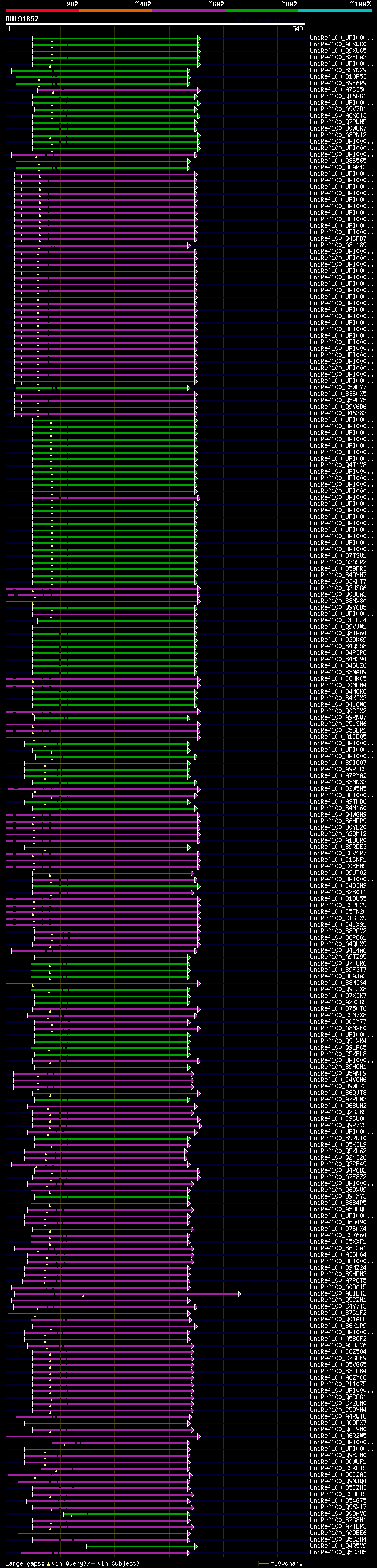This screenshot has width=377, height=1568.
Task: Open hit named UniRef100_B0YB20
Action: coord(338,828)
